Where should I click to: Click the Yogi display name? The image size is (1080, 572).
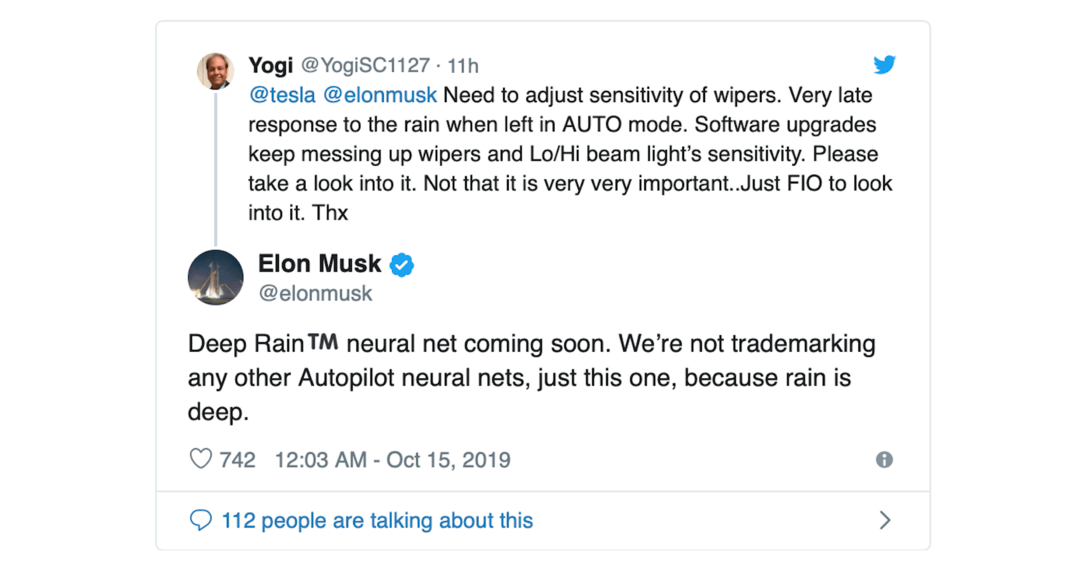[x=271, y=65]
